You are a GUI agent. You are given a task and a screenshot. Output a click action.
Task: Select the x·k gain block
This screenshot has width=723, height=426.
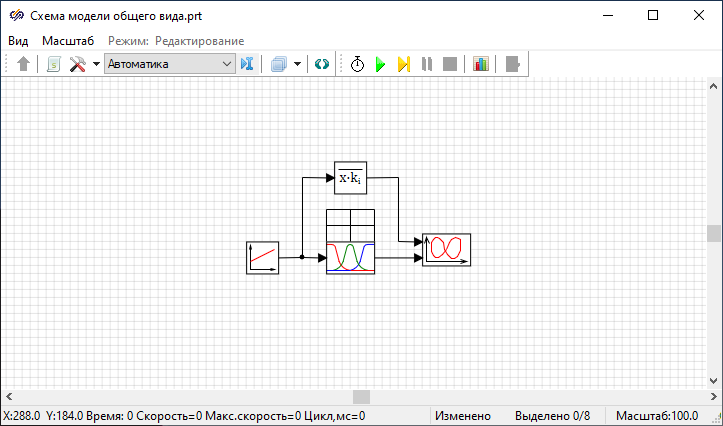tap(350, 178)
